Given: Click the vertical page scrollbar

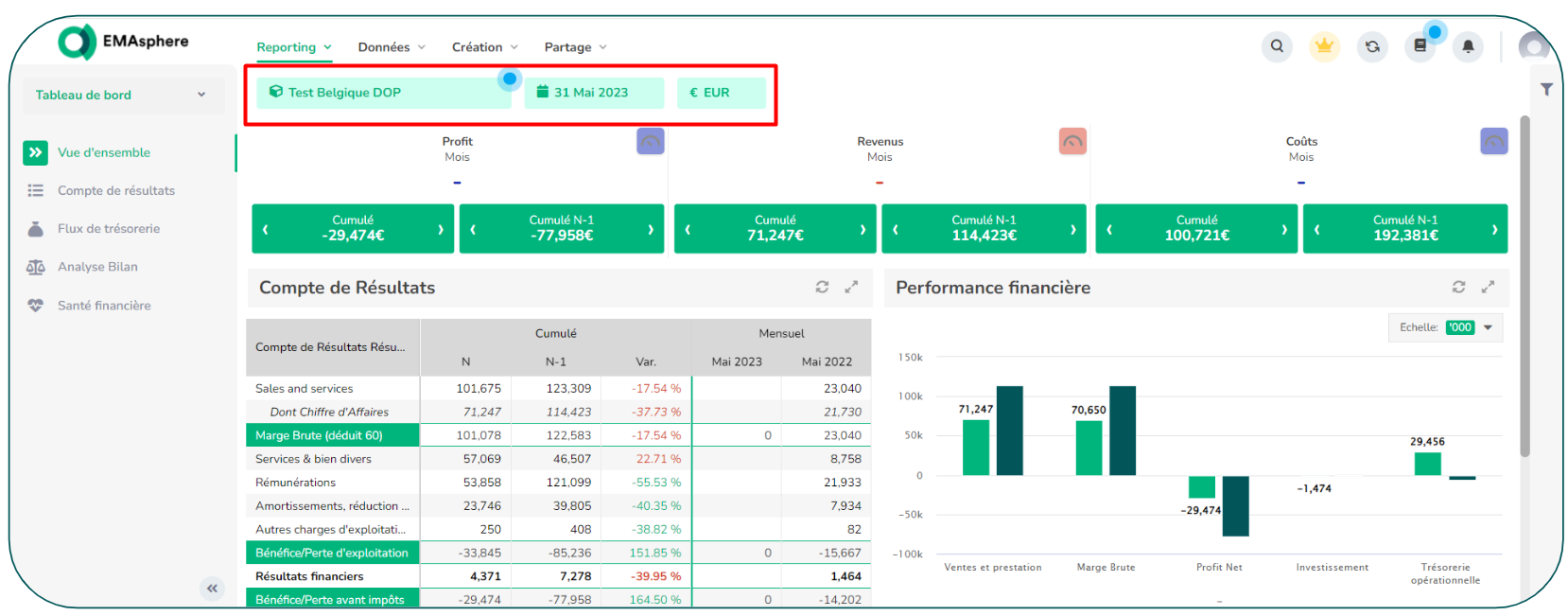Looking at the screenshot, I should (1524, 284).
